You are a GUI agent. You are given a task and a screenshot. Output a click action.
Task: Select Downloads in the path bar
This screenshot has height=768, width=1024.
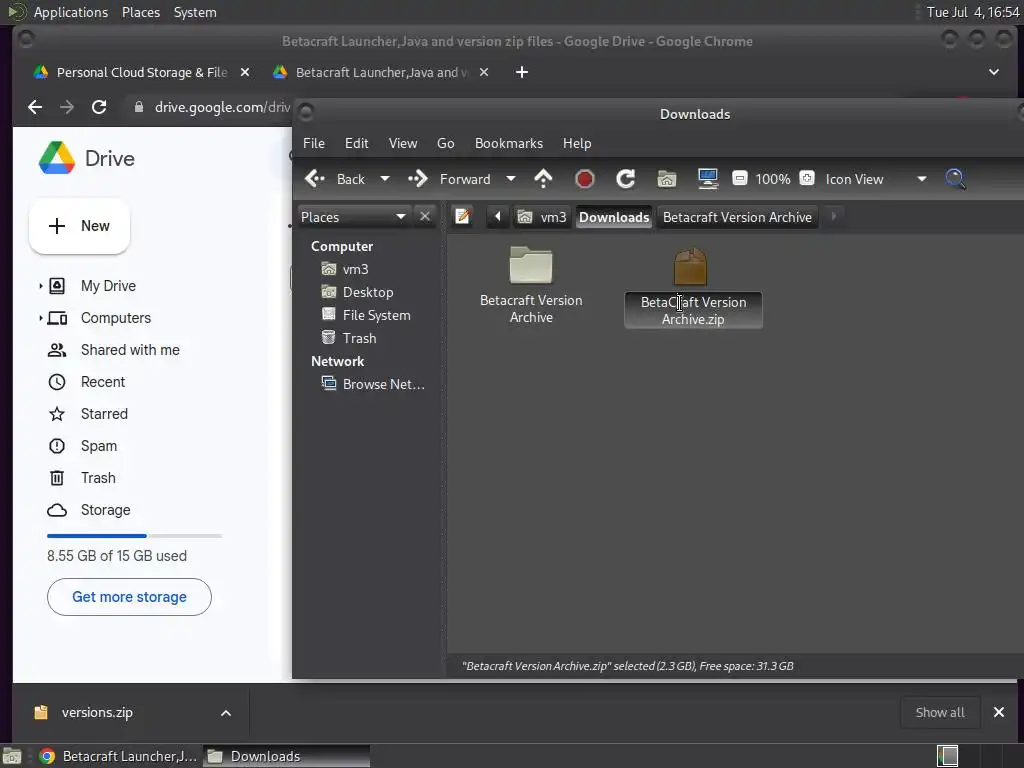click(x=614, y=217)
